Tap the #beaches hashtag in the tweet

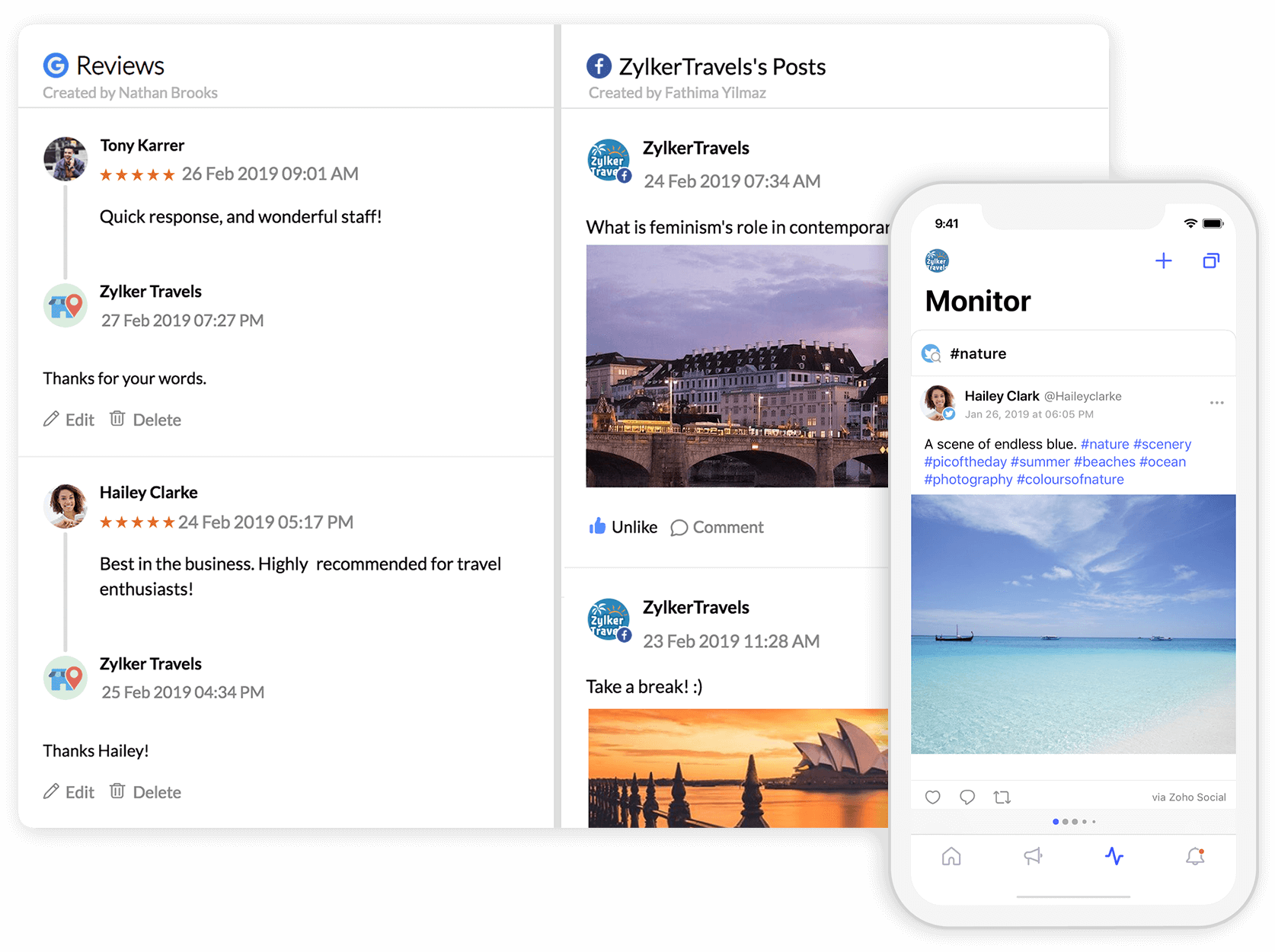[1104, 462]
